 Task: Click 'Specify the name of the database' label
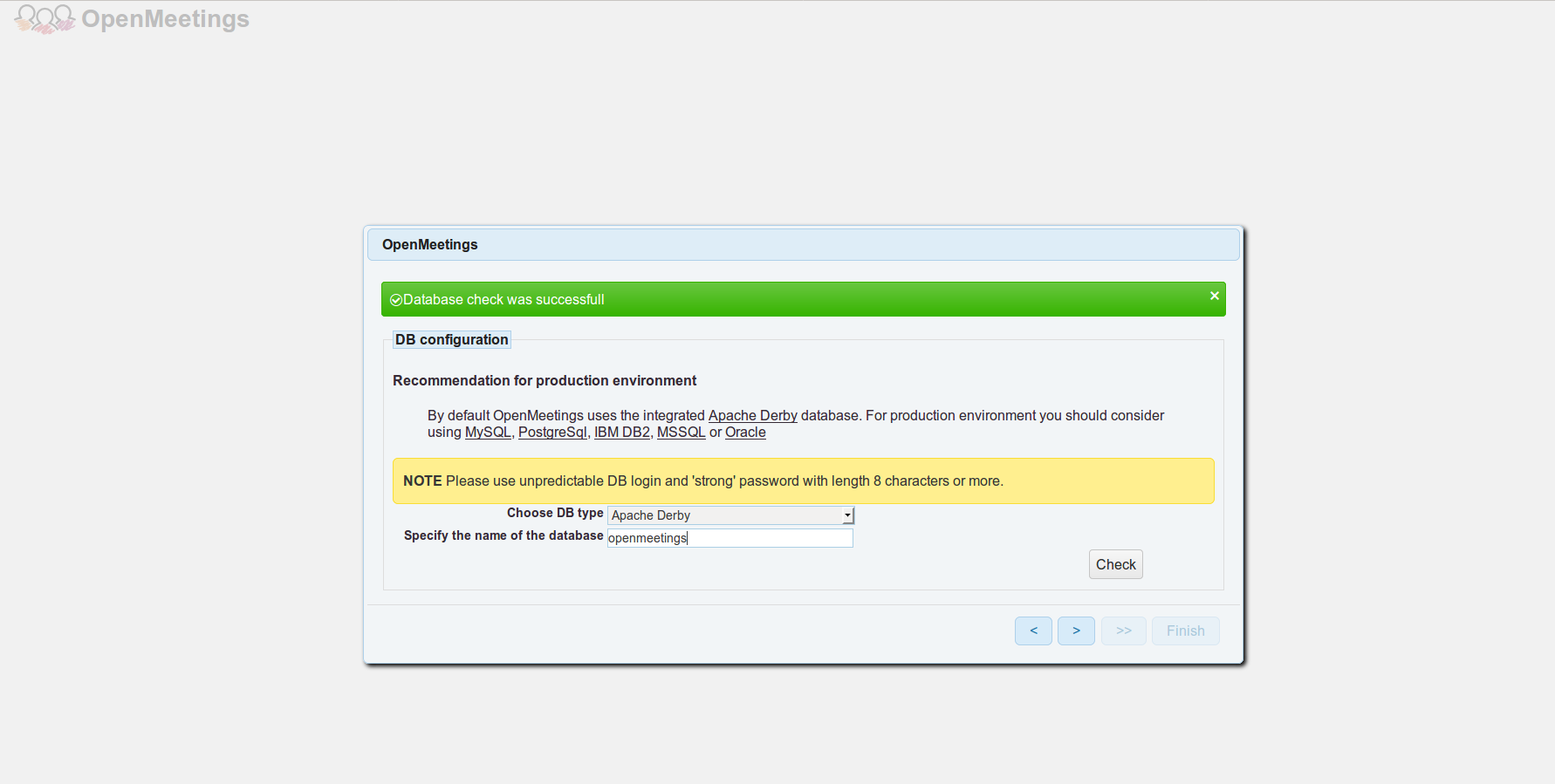coord(503,535)
